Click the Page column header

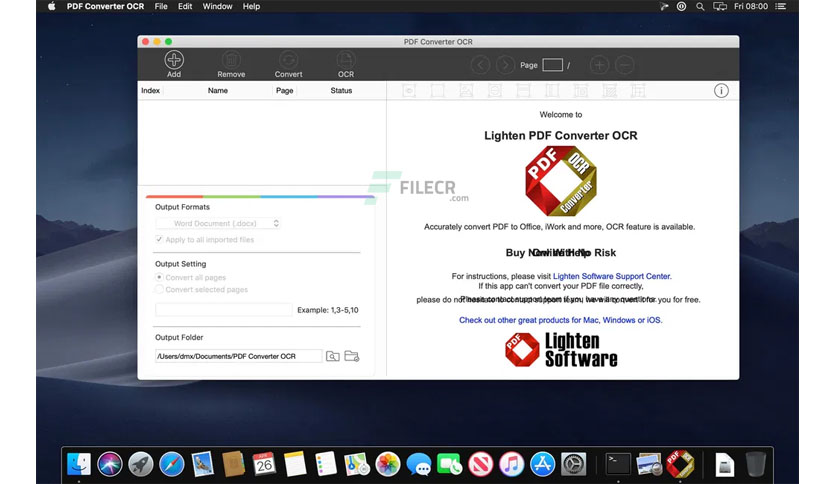(x=285, y=91)
